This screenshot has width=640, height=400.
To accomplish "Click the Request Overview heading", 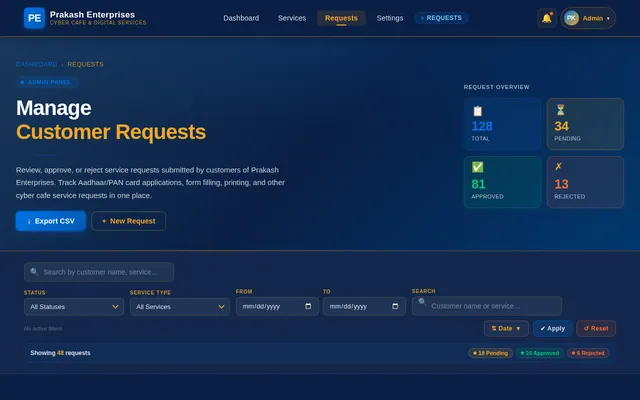I will click(496, 87).
